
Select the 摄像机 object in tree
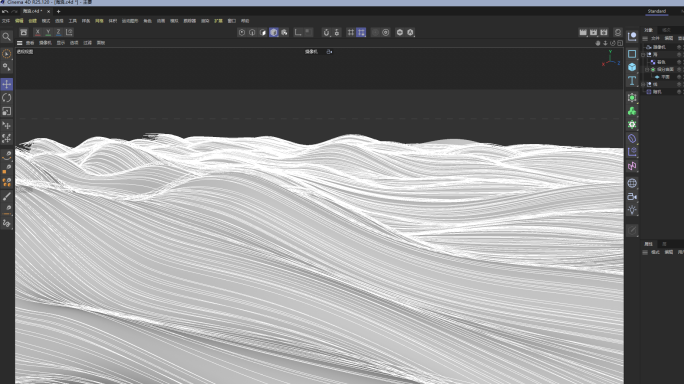pos(660,47)
